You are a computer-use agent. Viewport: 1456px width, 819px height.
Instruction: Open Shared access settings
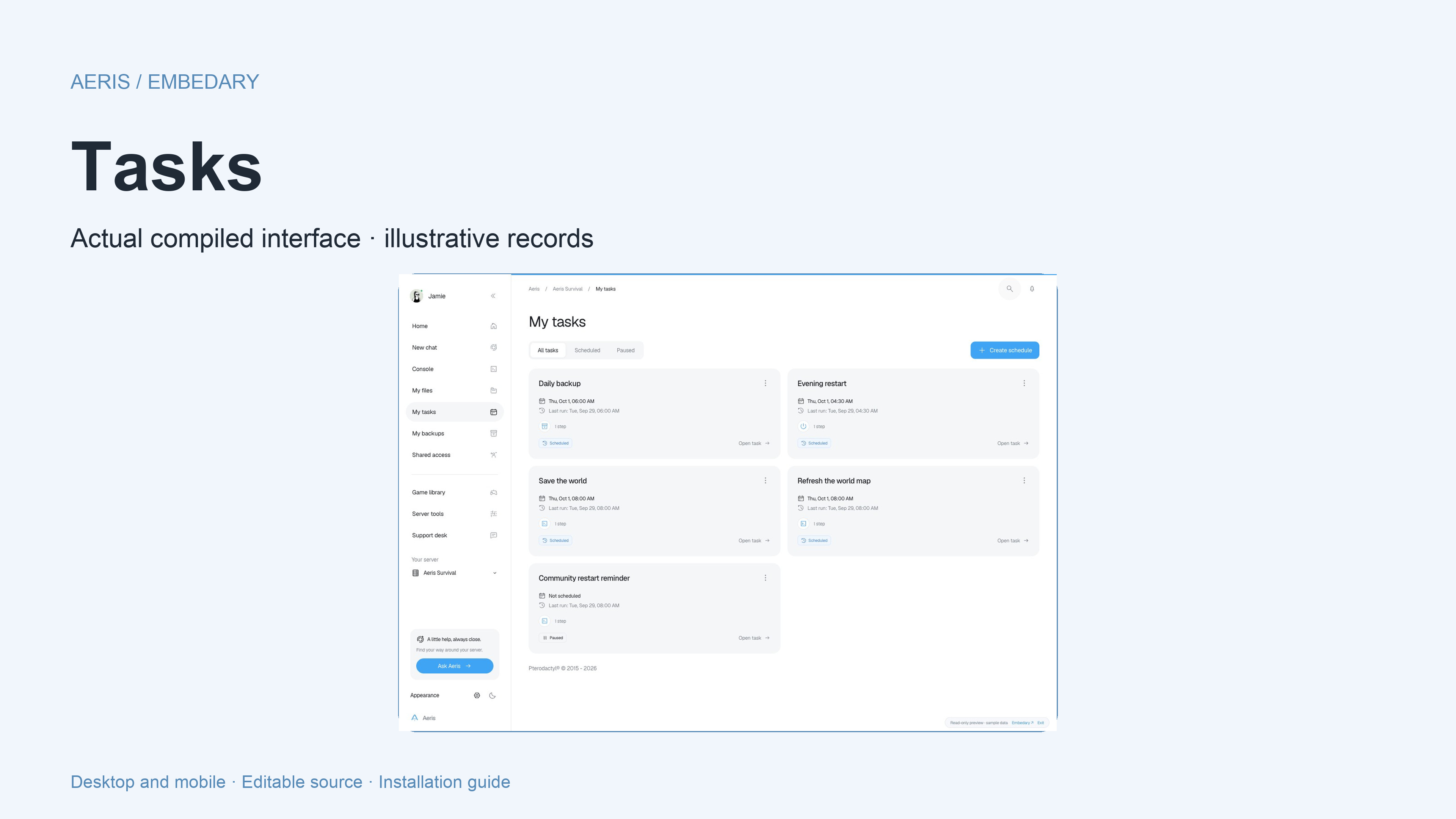(x=455, y=455)
